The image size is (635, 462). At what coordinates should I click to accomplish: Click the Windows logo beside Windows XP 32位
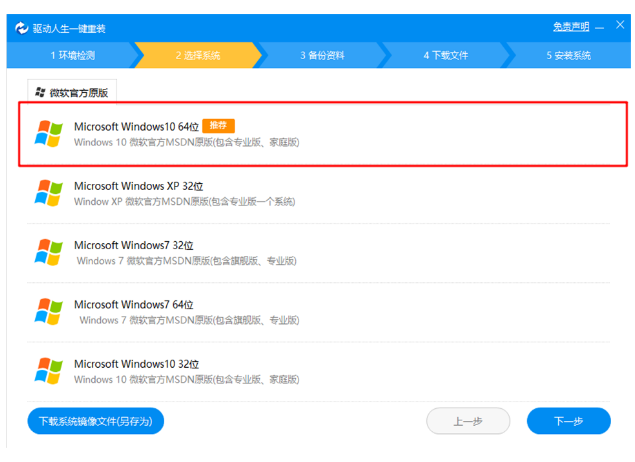[x=48, y=193]
